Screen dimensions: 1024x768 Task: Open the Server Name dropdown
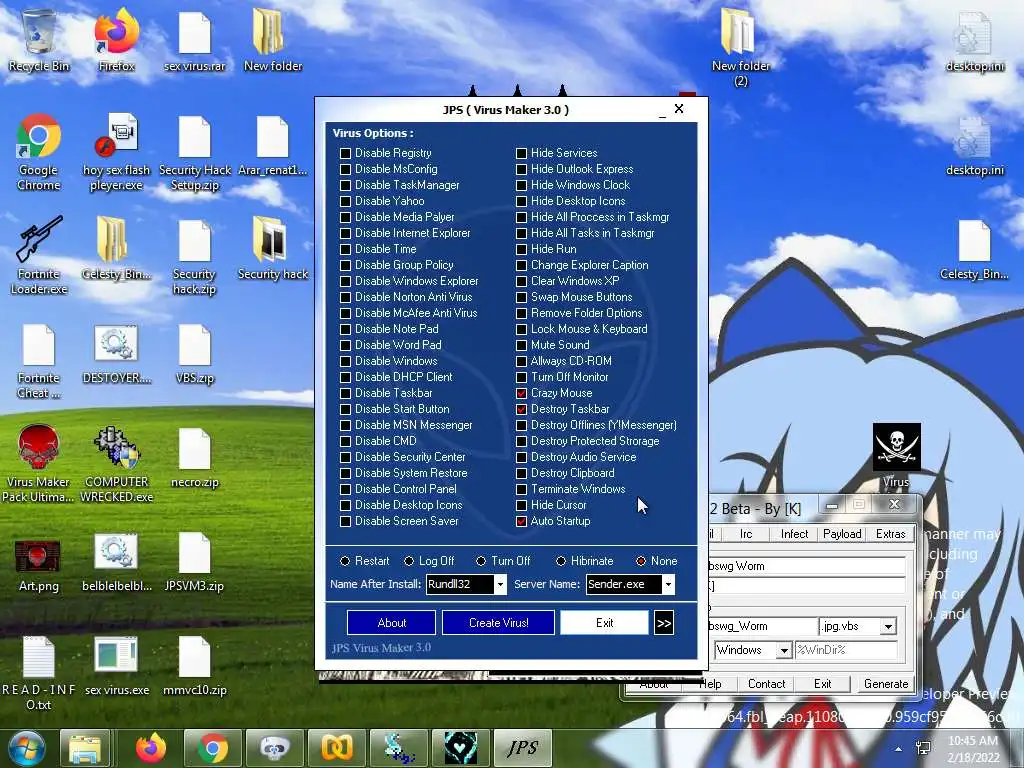[668, 584]
